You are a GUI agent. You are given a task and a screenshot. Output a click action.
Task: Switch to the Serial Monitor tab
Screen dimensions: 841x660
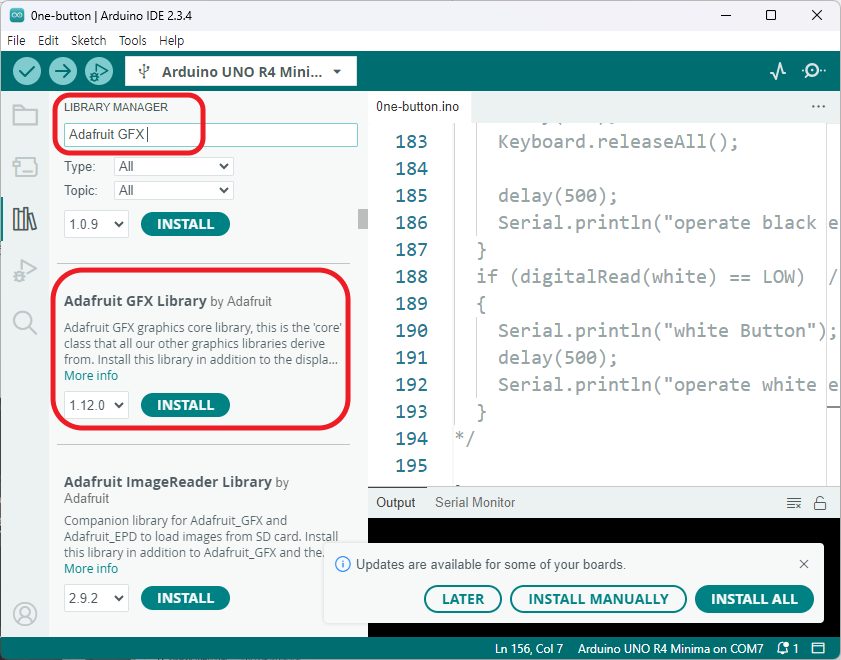click(x=475, y=502)
